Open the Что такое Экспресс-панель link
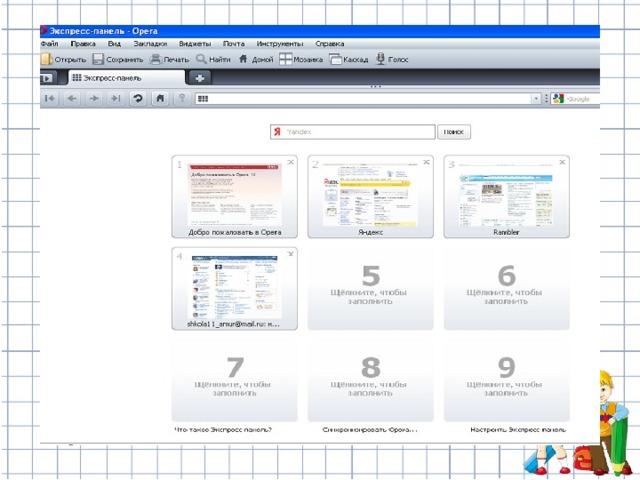The image size is (640, 480). tap(223, 430)
